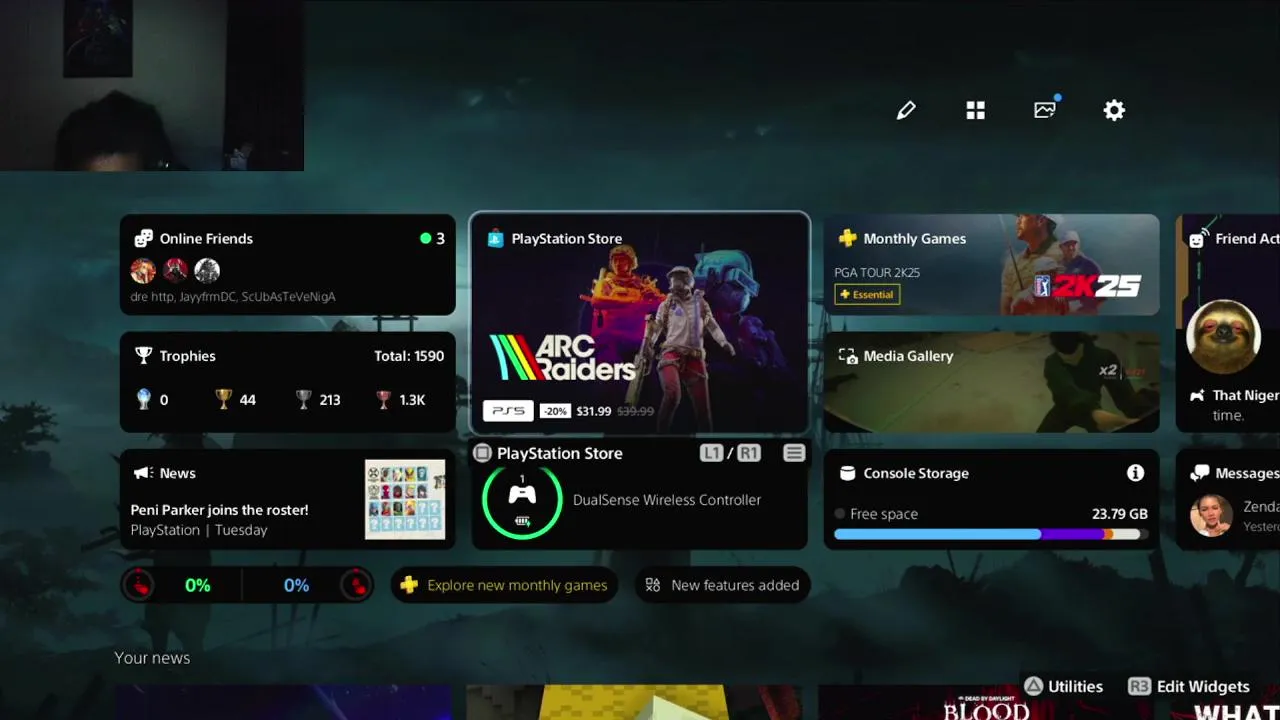The width and height of the screenshot is (1280, 720).
Task: Click the PlayStation Plus icon in Monthly Games
Action: (x=848, y=238)
